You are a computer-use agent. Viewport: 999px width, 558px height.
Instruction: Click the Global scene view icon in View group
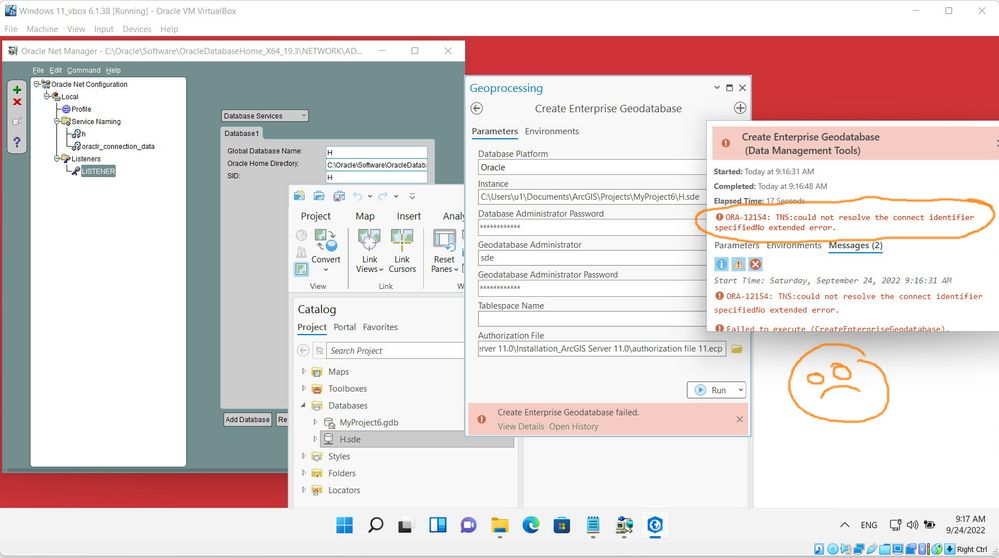pyautogui.click(x=301, y=236)
